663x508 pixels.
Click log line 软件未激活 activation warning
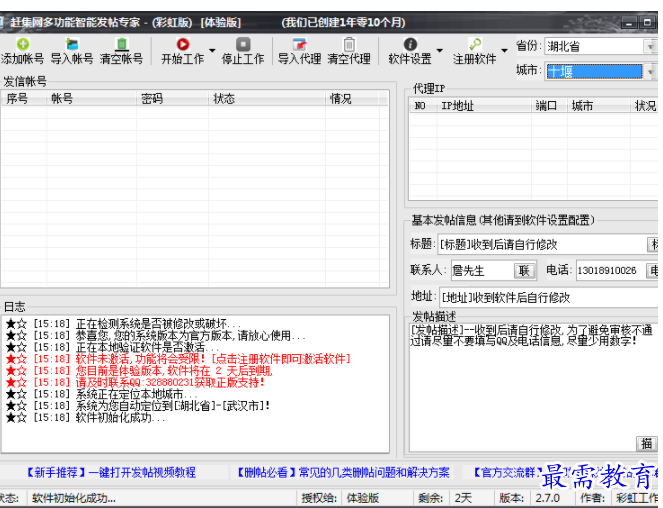coord(178,359)
